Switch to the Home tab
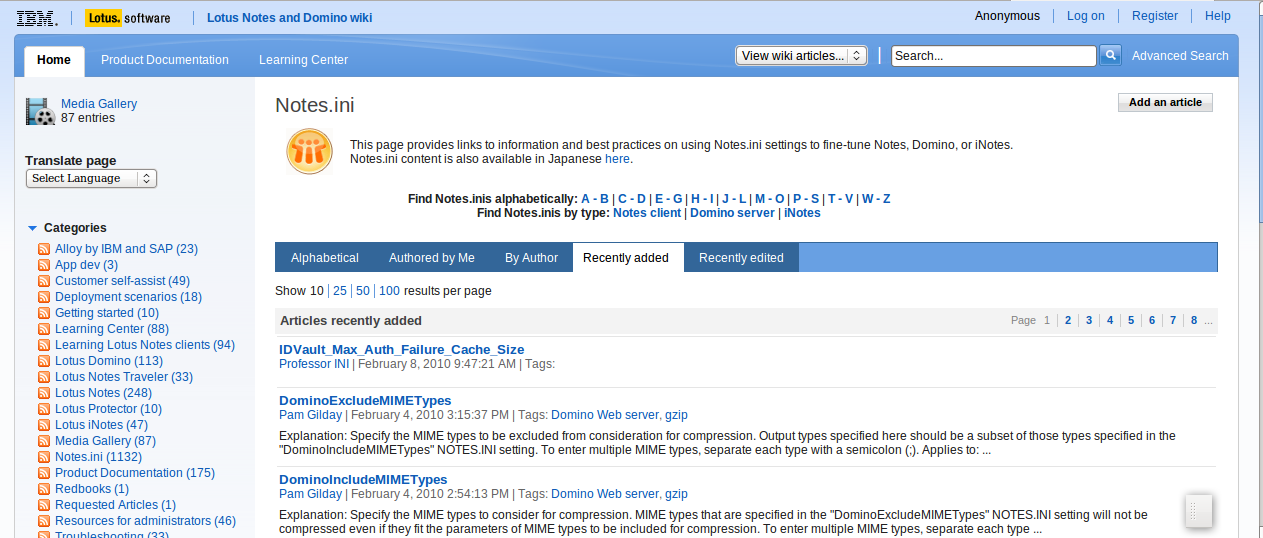 (x=54, y=60)
